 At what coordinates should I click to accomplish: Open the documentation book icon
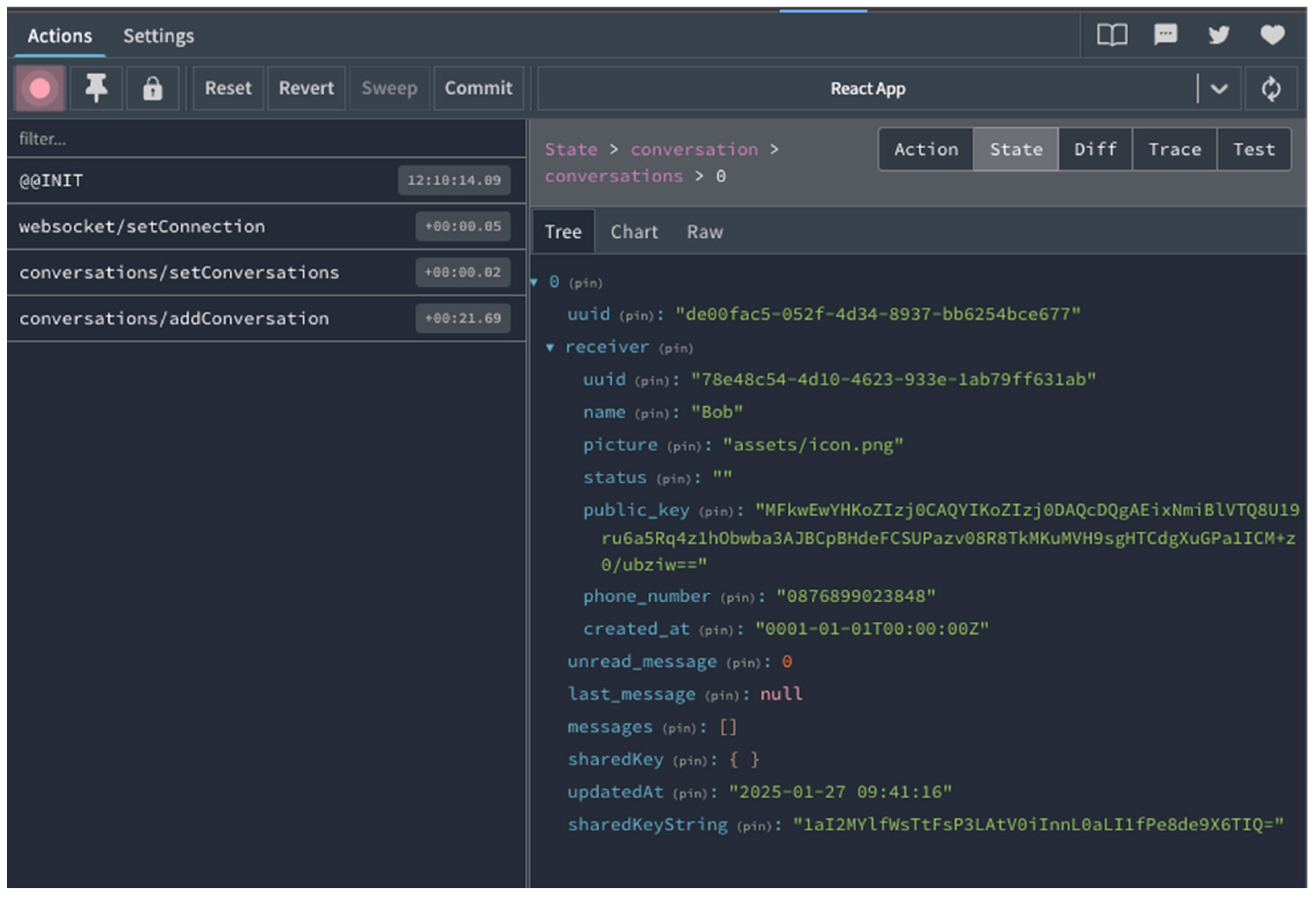[x=1112, y=35]
